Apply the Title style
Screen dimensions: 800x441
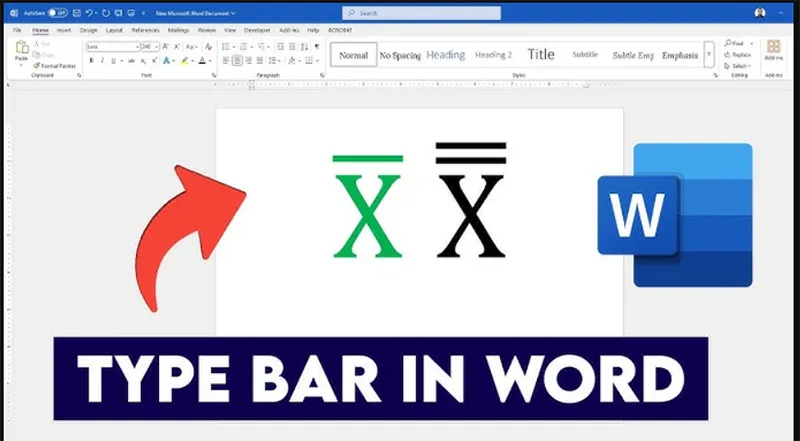pyautogui.click(x=541, y=54)
